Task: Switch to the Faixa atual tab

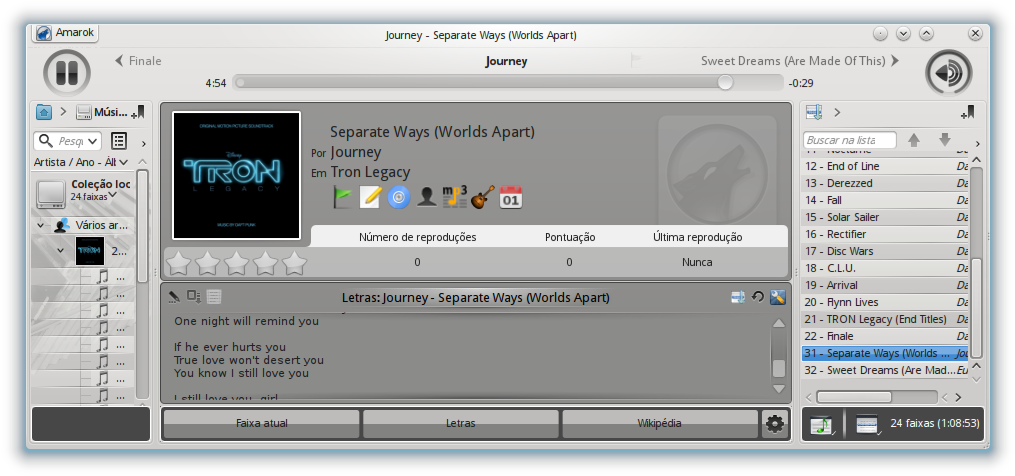Action: pos(261,423)
